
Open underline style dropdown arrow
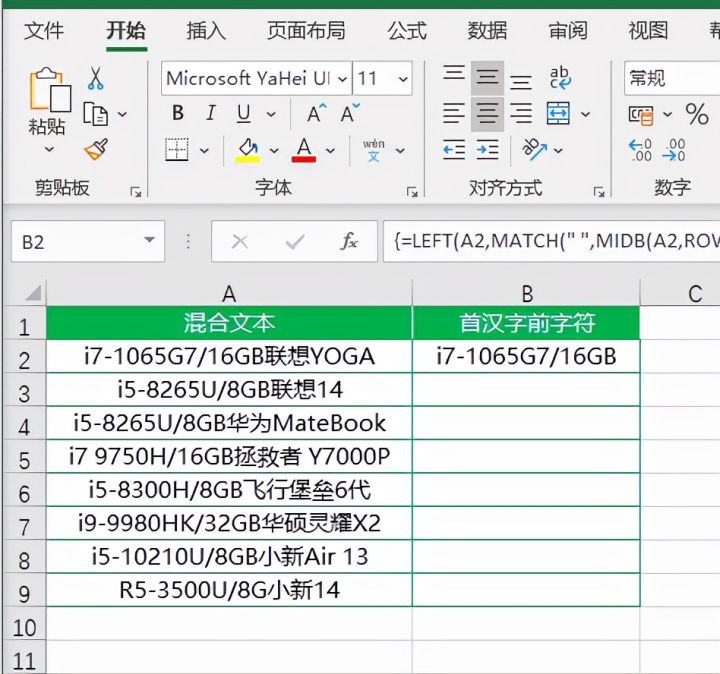coord(272,114)
